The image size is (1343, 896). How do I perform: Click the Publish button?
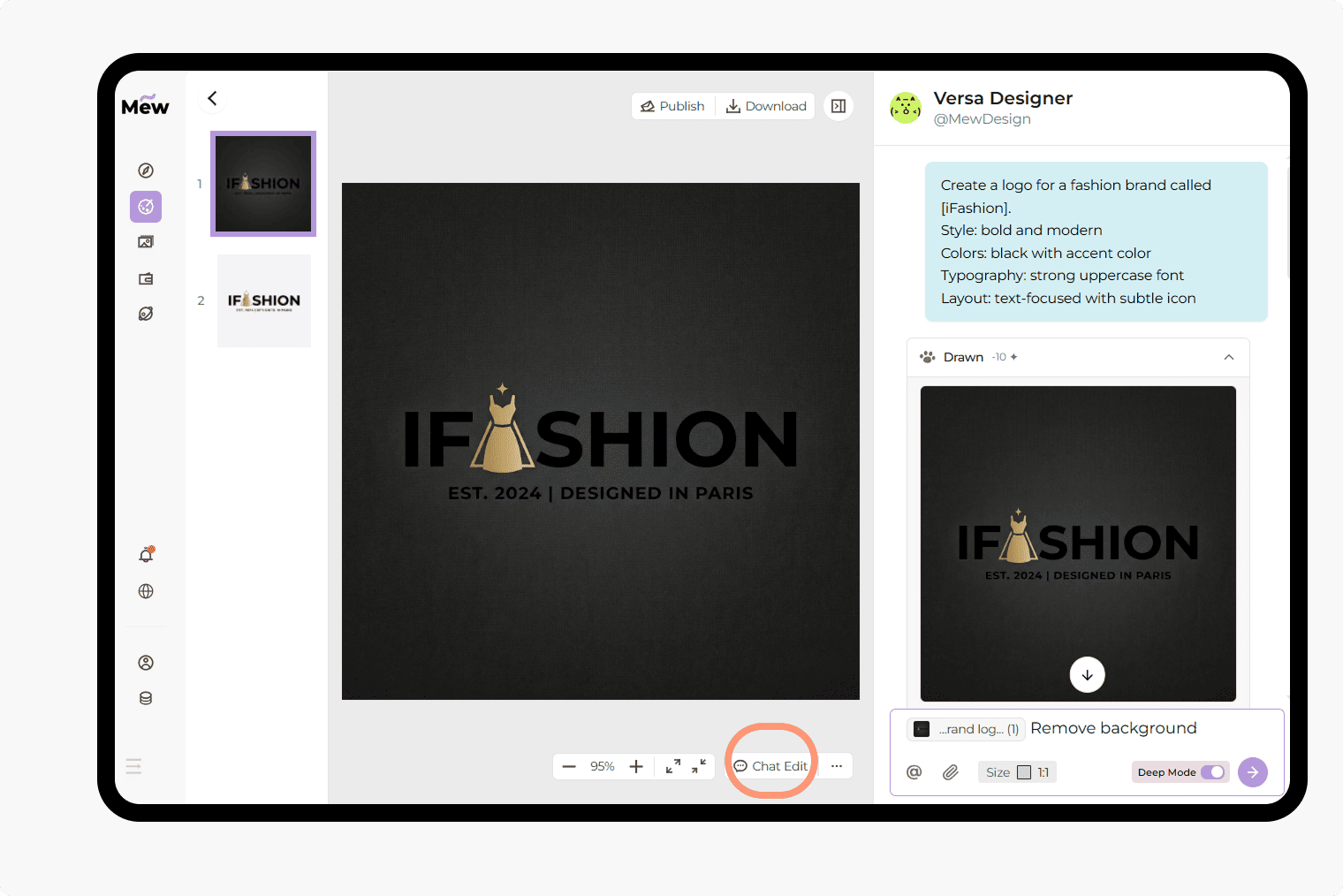pos(673,106)
